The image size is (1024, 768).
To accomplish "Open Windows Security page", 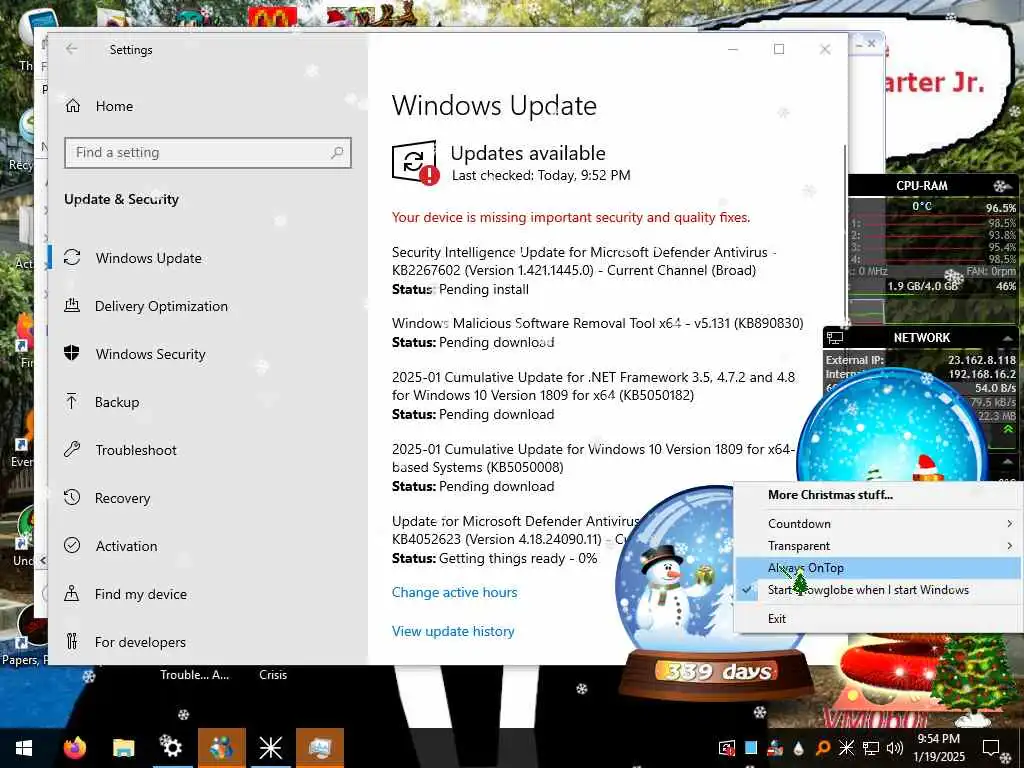I will tap(150, 354).
